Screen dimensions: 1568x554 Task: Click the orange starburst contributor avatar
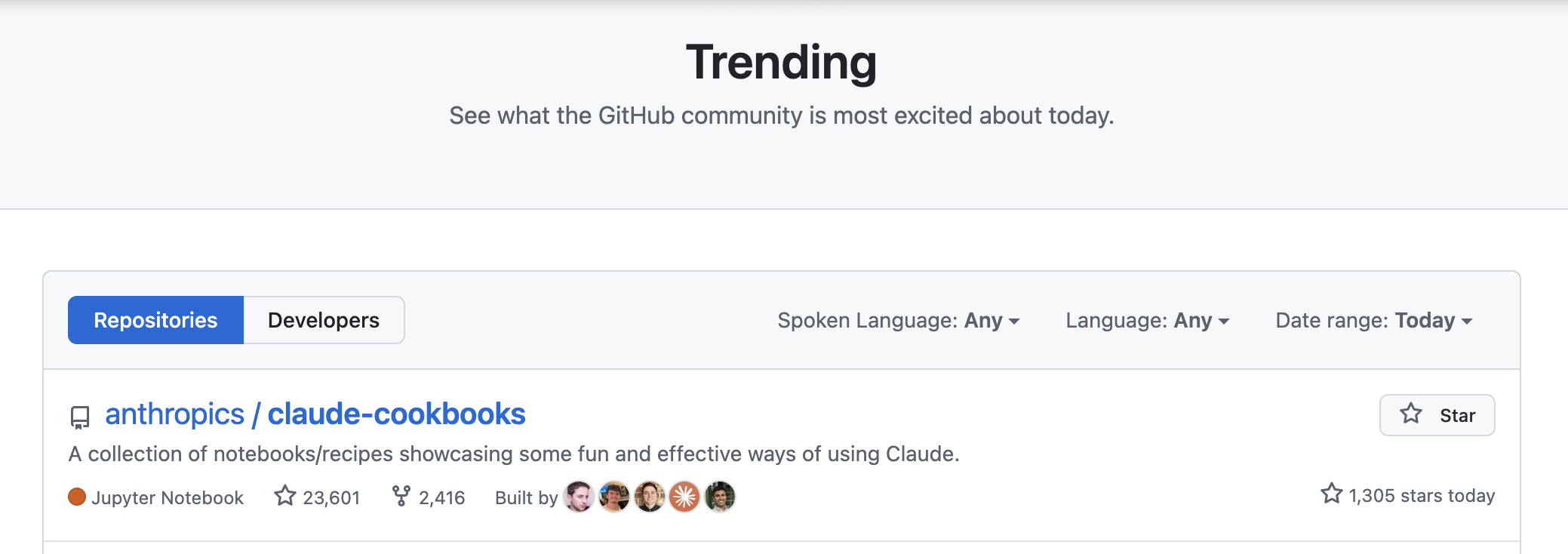685,497
